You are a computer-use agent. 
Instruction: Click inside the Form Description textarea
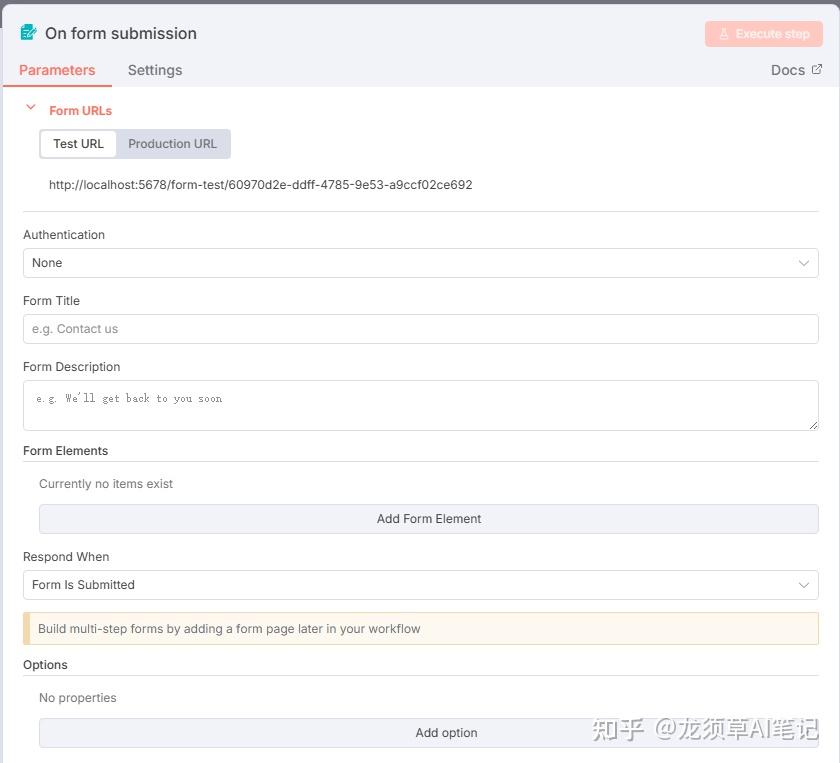pos(420,405)
